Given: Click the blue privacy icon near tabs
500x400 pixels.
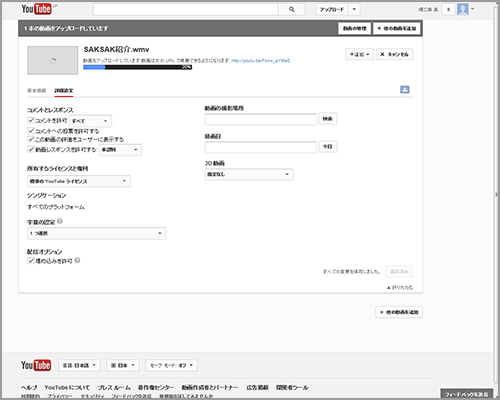Looking at the screenshot, I should [x=405, y=89].
